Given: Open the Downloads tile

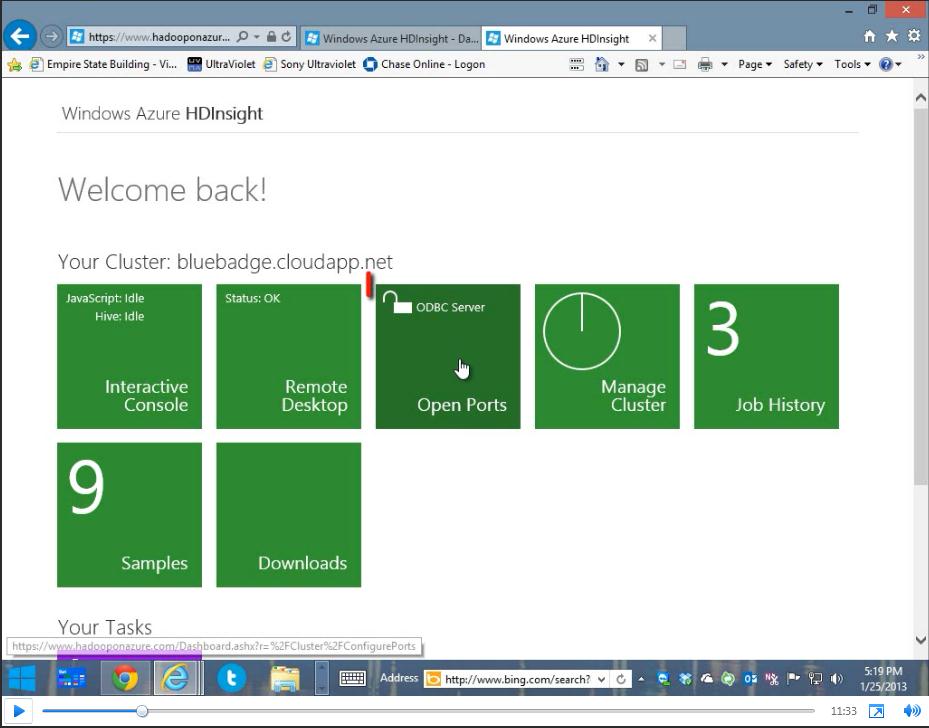Looking at the screenshot, I should (288, 515).
